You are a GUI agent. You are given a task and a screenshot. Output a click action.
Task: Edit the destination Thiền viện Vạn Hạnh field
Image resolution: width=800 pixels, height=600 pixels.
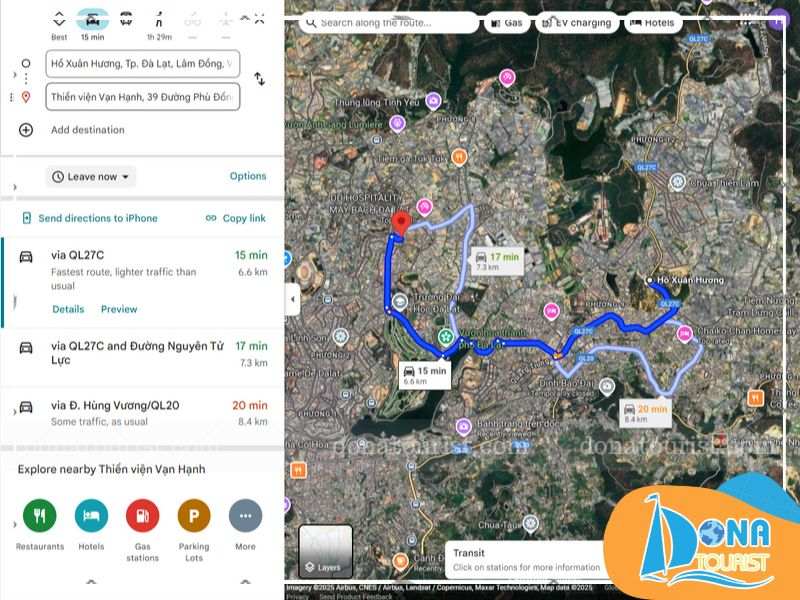(x=143, y=97)
